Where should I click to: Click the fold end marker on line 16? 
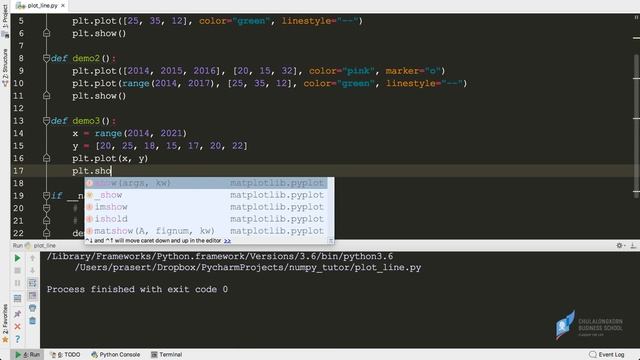pos(47,158)
